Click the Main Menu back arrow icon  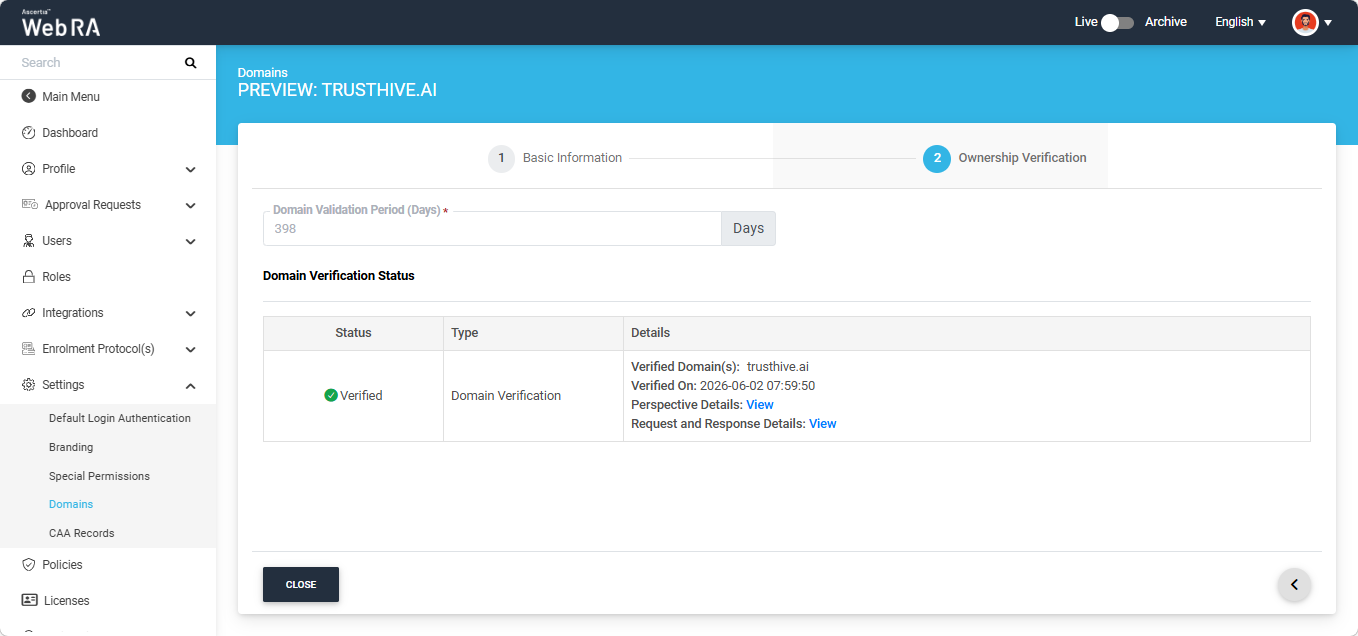point(28,97)
